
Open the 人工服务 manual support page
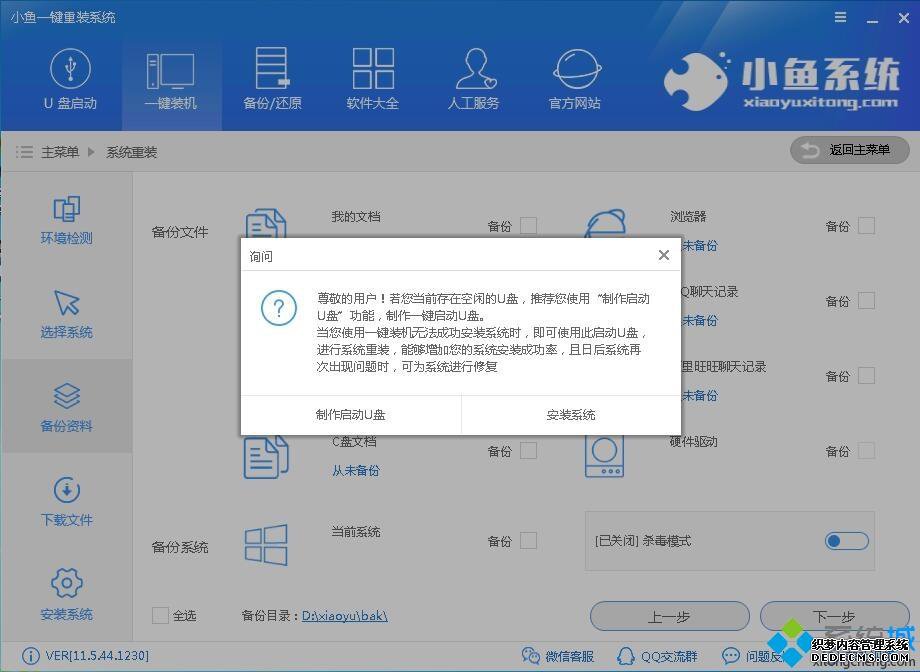[473, 80]
